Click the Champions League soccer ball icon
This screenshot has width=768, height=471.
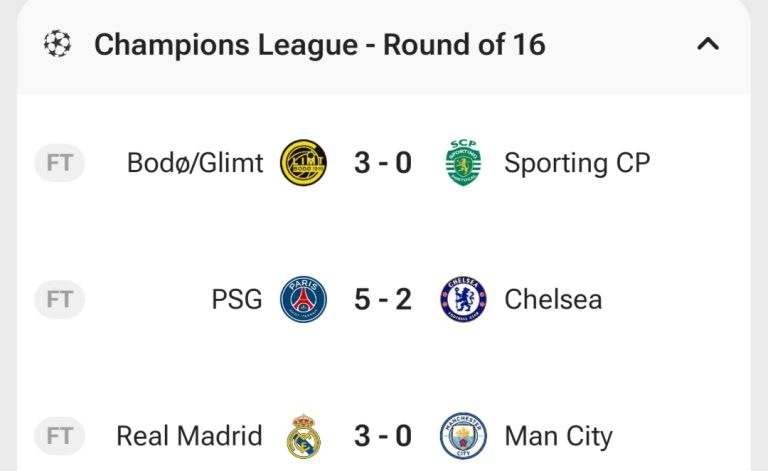[x=57, y=44]
